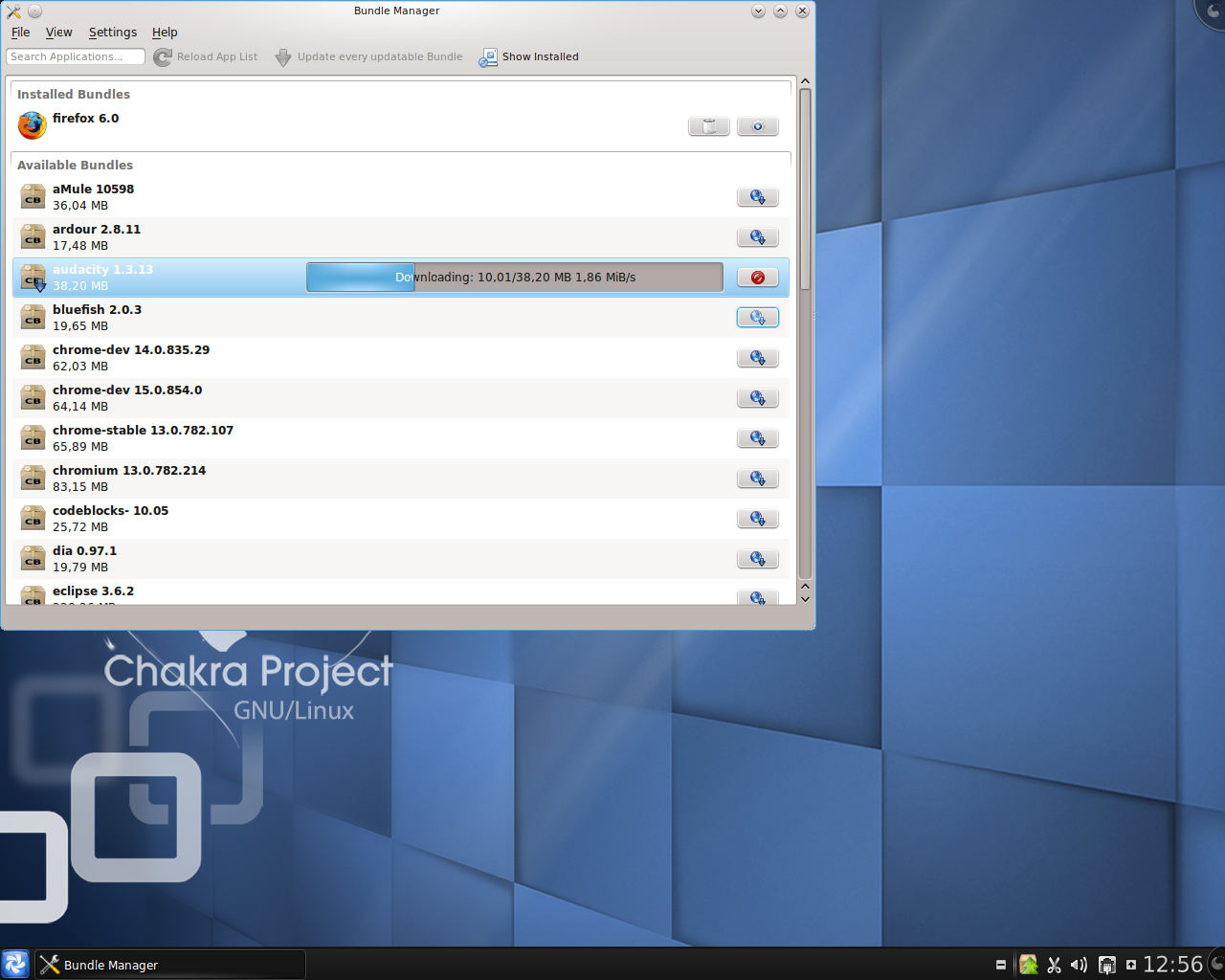Click the Firefox logo icon
The image size is (1225, 980).
[x=33, y=125]
